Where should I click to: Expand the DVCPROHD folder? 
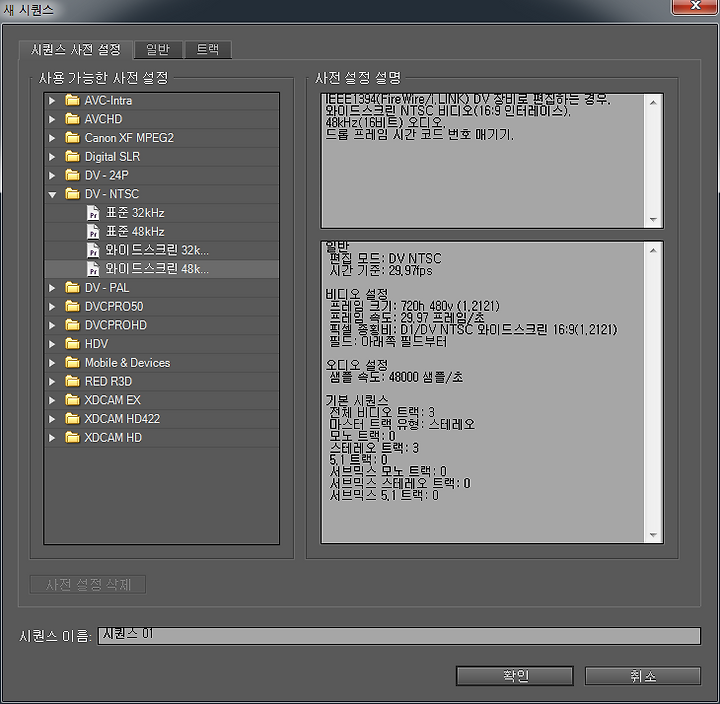tap(52, 326)
